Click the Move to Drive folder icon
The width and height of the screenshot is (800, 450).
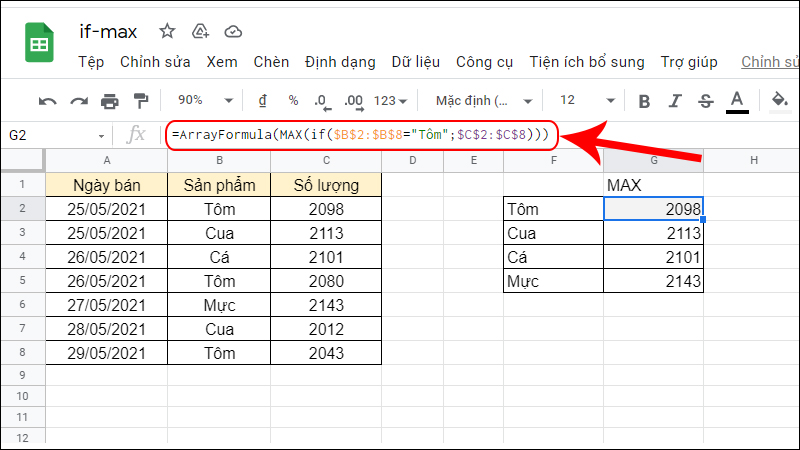200,30
